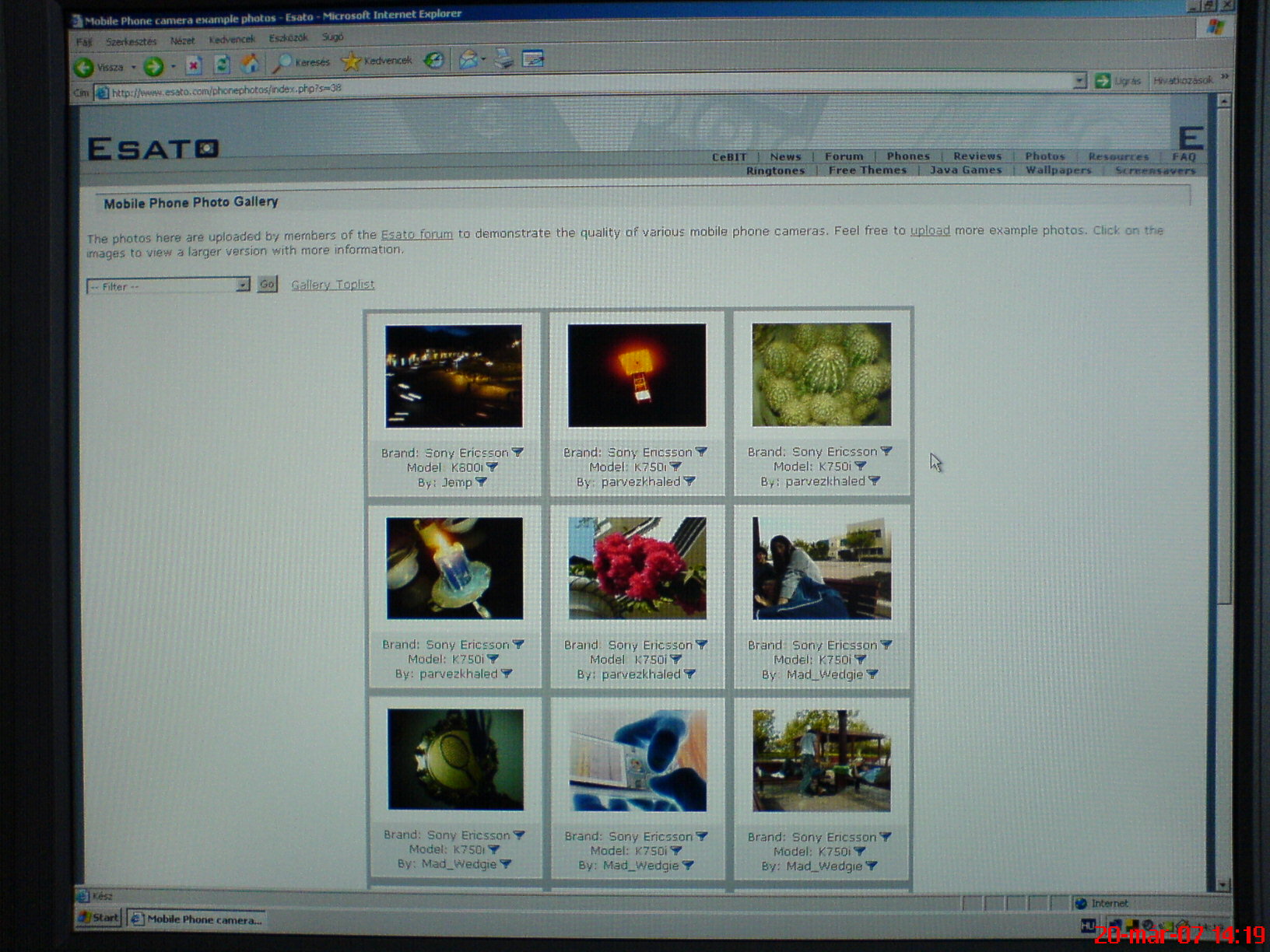
Task: Open the Szerkesztés menu
Action: (x=131, y=41)
